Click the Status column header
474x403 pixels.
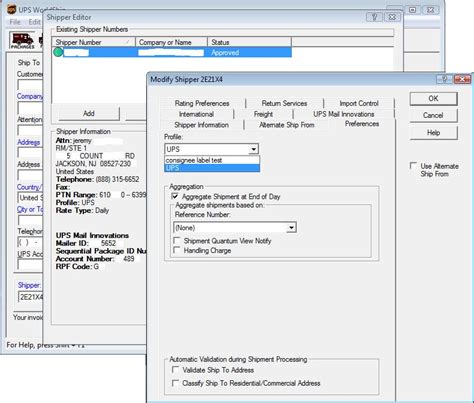click(x=249, y=42)
